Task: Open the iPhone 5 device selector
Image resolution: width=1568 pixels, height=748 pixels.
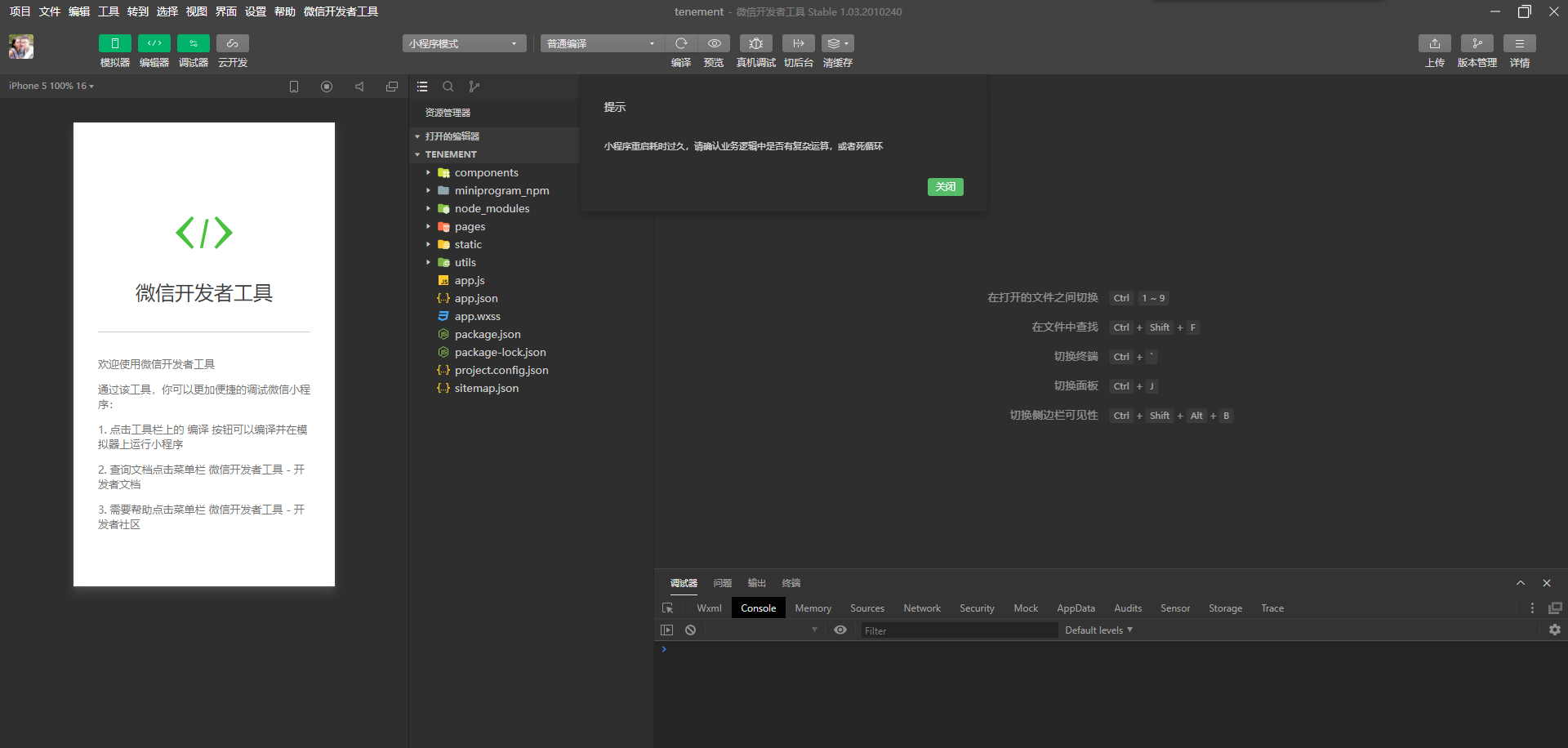Action: tap(51, 86)
